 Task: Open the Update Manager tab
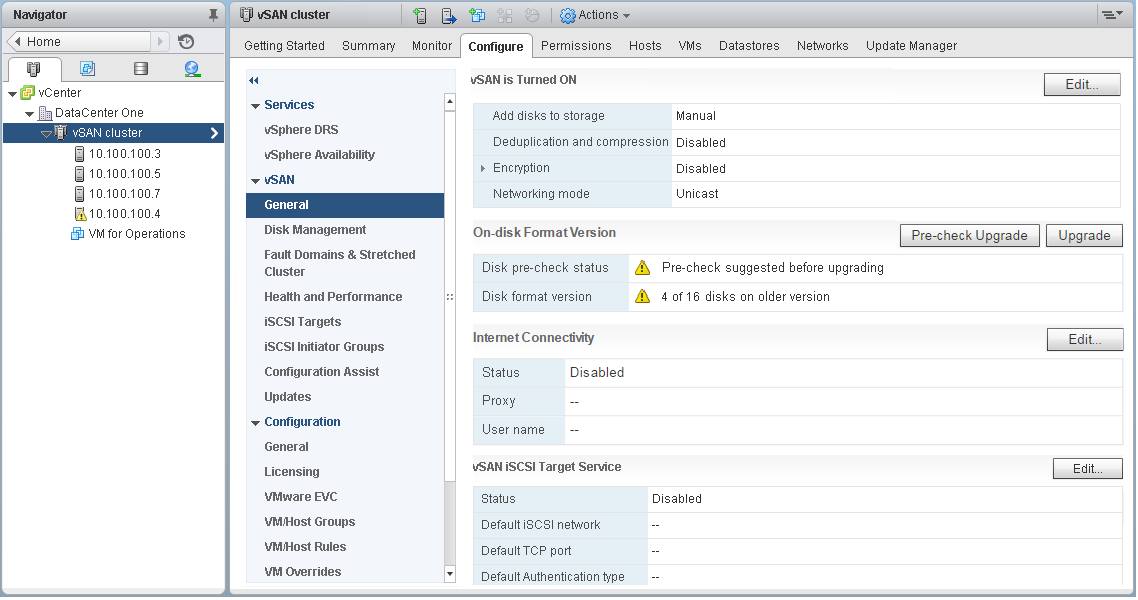point(912,46)
